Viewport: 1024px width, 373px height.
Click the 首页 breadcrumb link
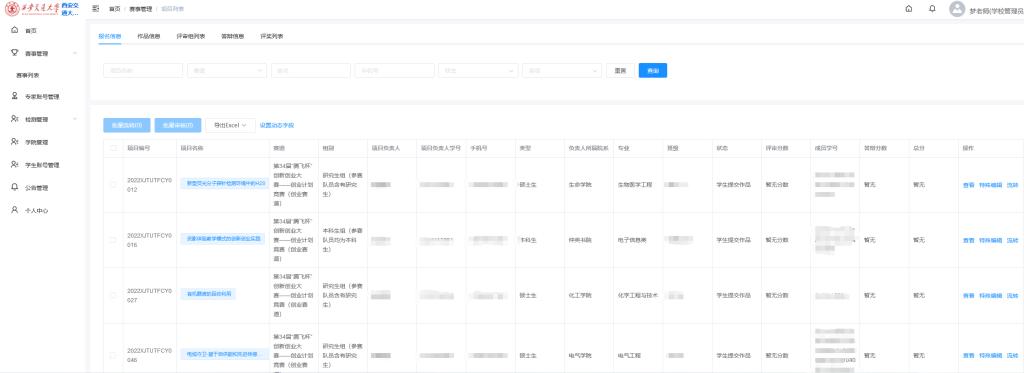[115, 9]
